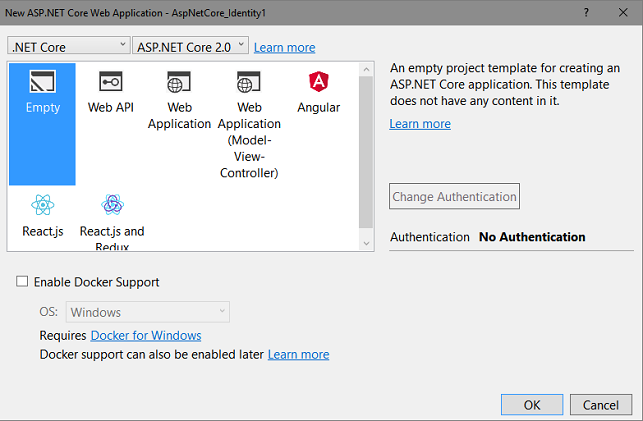
Task: Confirm with the OK button
Action: (532, 405)
